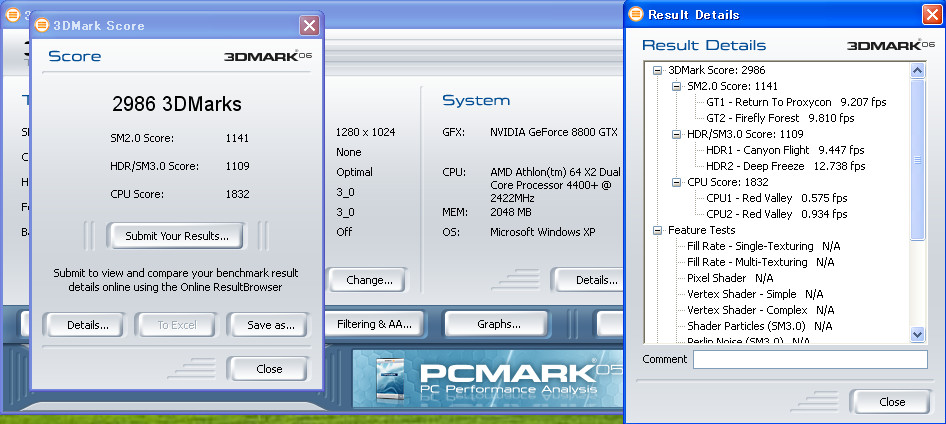Viewport: 946px width, 424px height.
Task: Click the Save as button
Action: point(270,325)
